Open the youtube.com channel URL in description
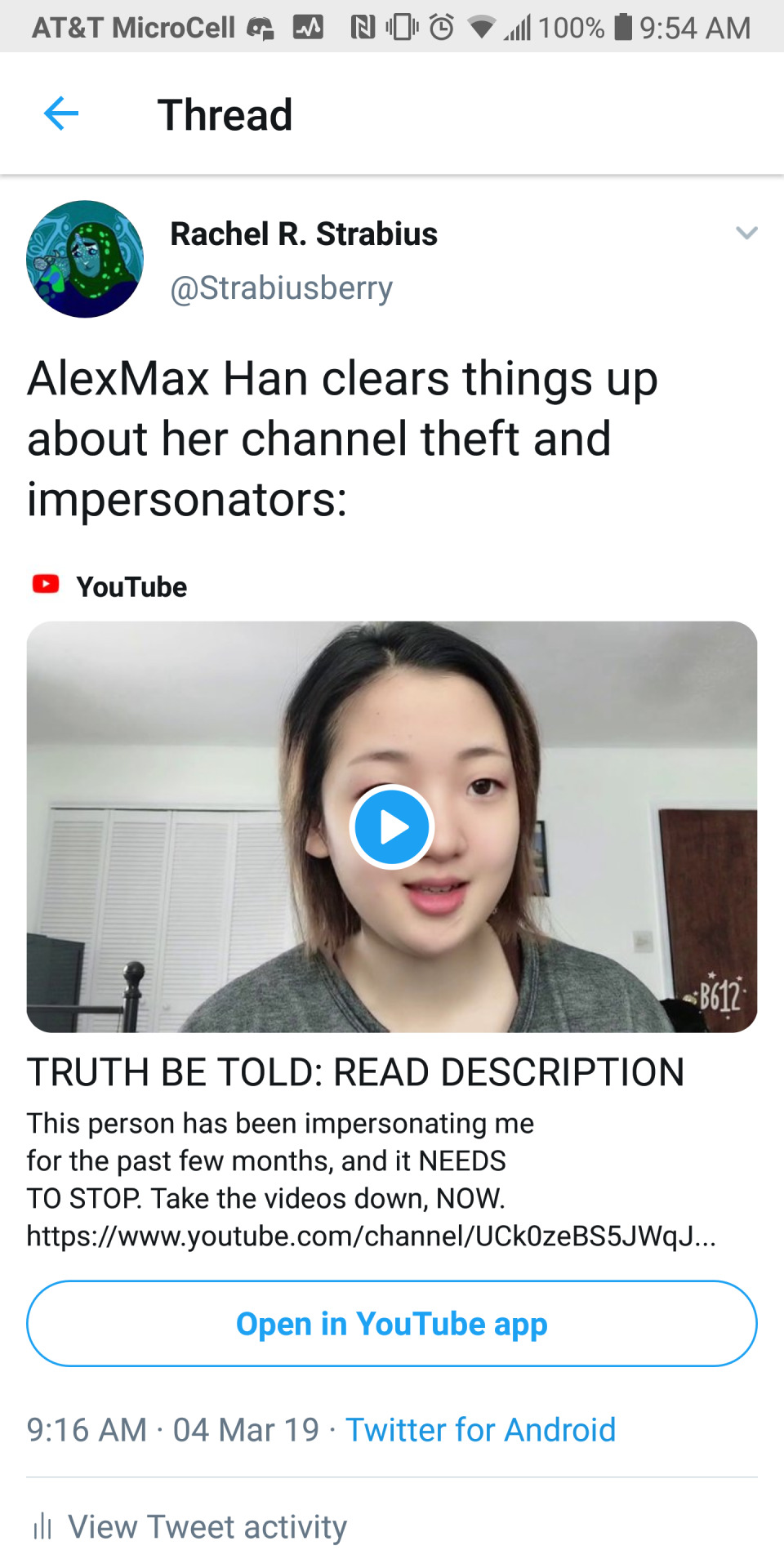Screen dimensions: 784x1568 [x=372, y=1236]
